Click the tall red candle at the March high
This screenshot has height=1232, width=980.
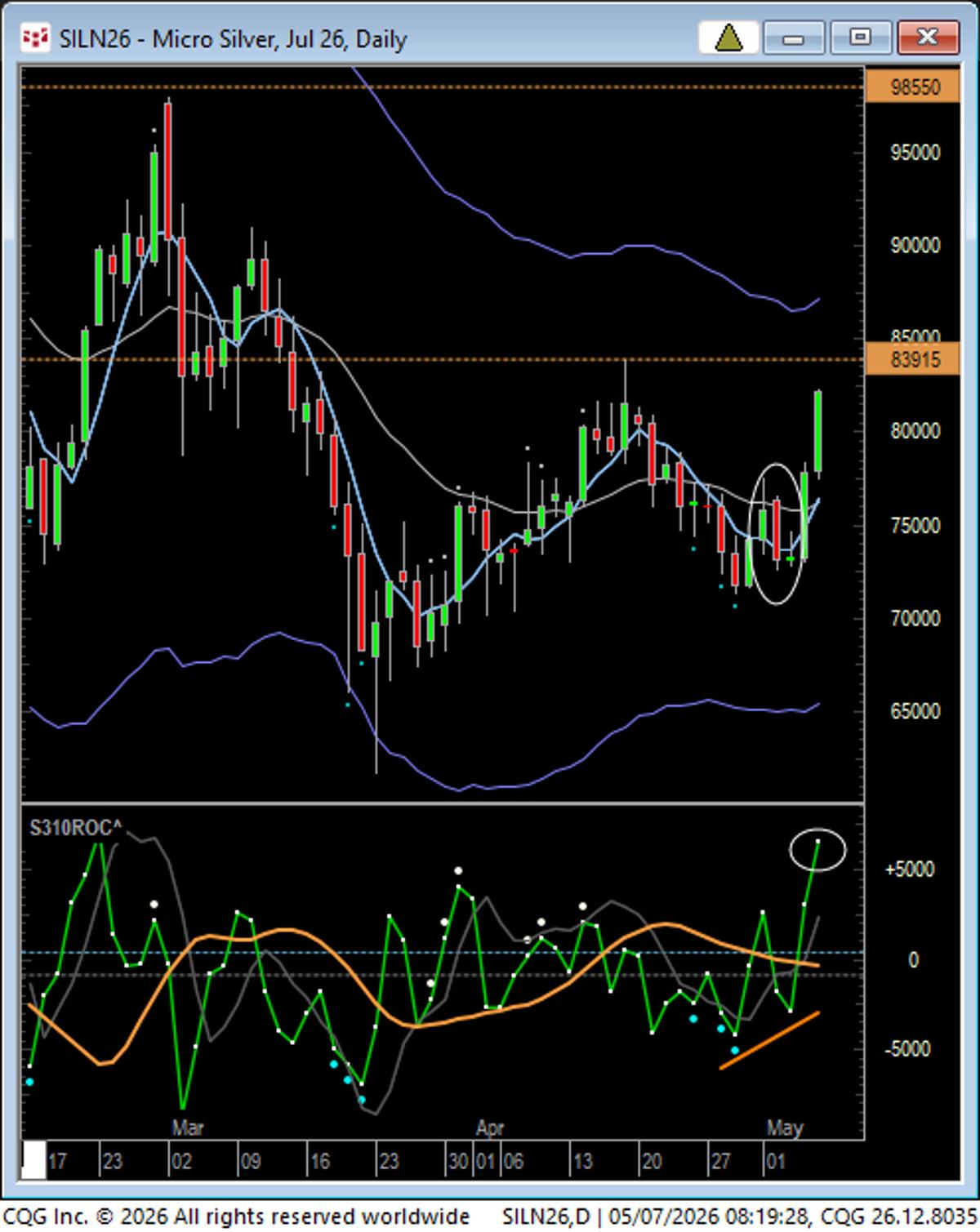click(168, 171)
